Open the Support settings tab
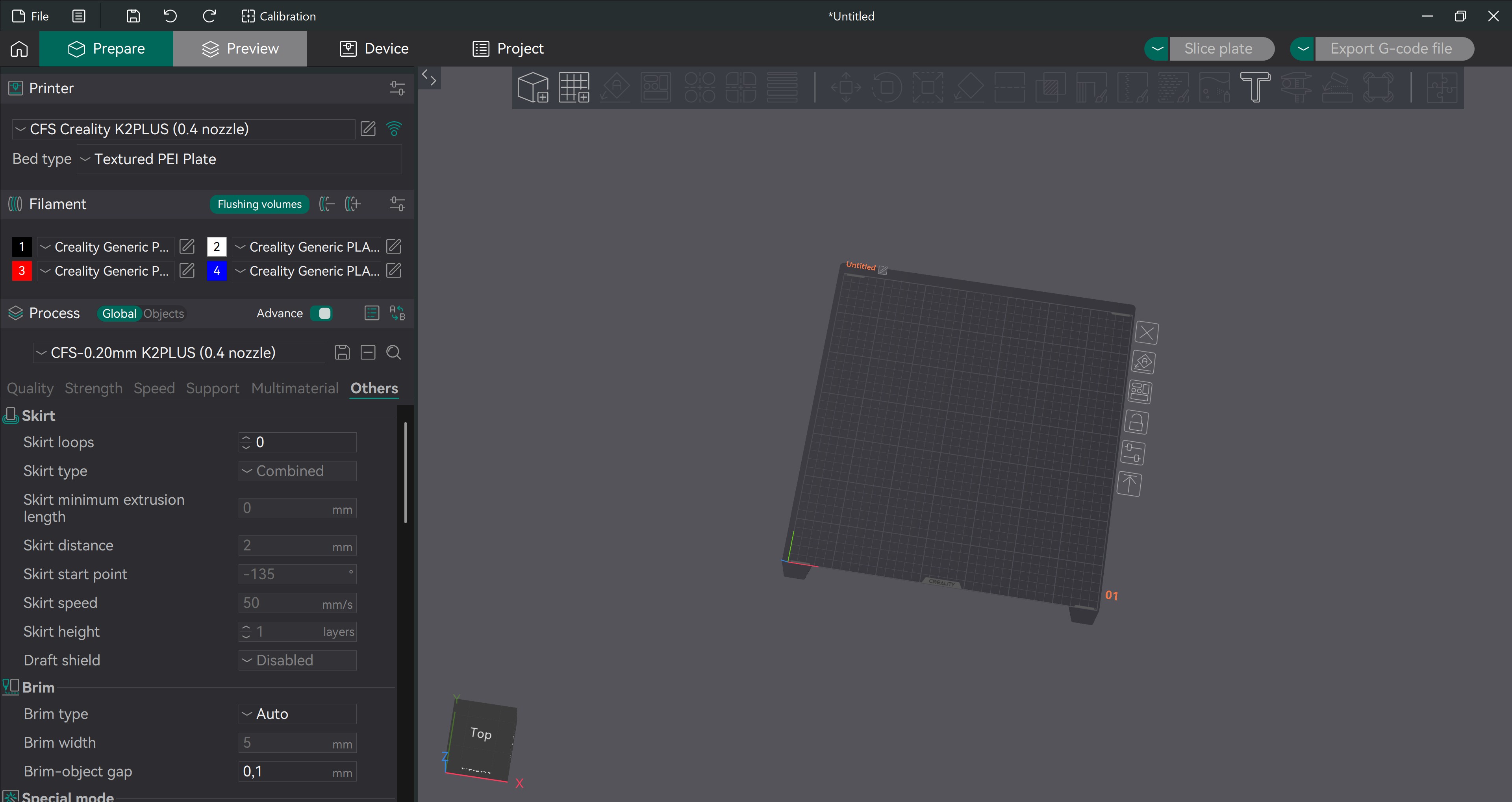Viewport: 1512px width, 802px height. tap(213, 388)
